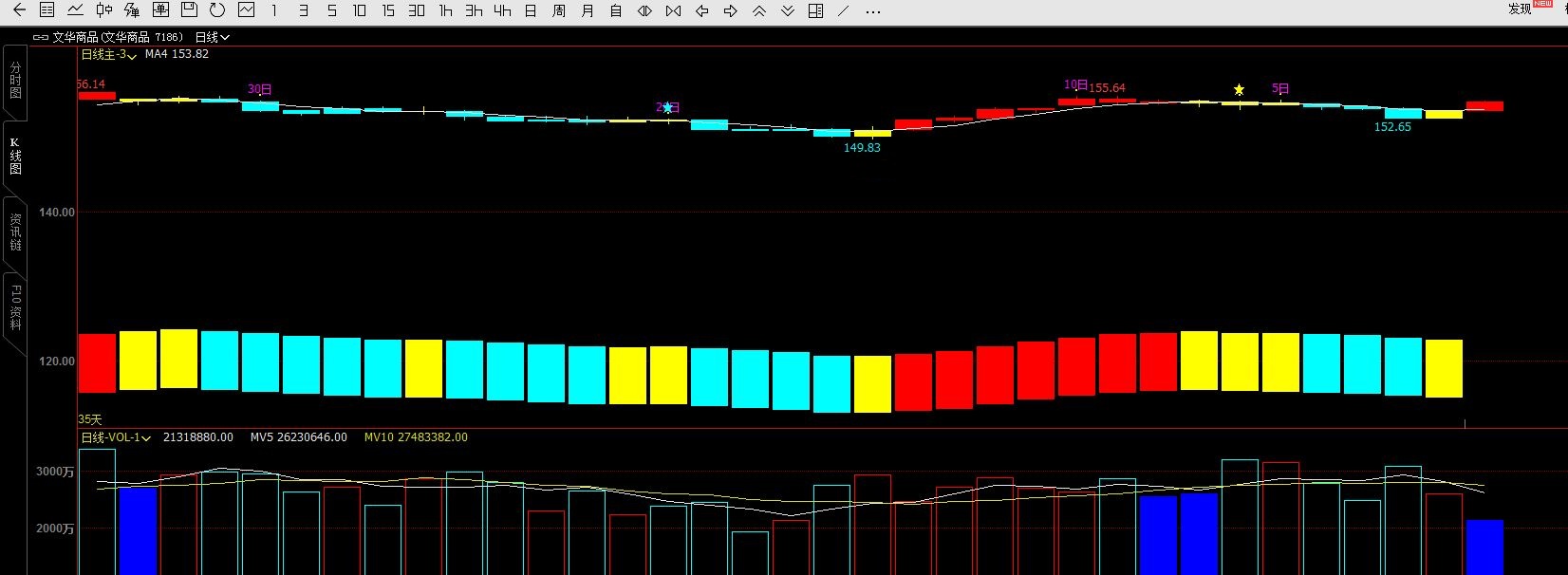The height and width of the screenshot is (575, 1568).
Task: Toggle the 1h period button
Action: point(445,10)
